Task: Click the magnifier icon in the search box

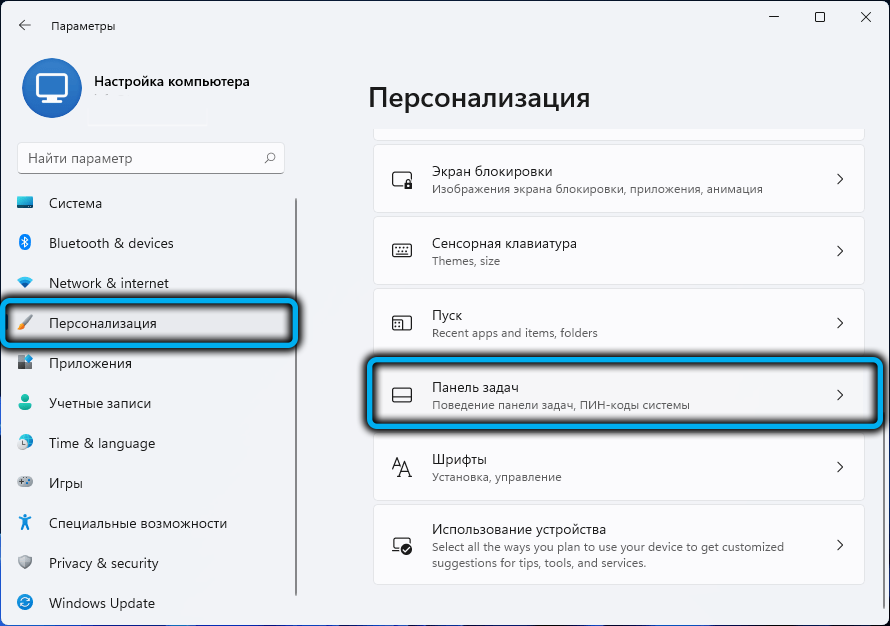Action: (270, 158)
